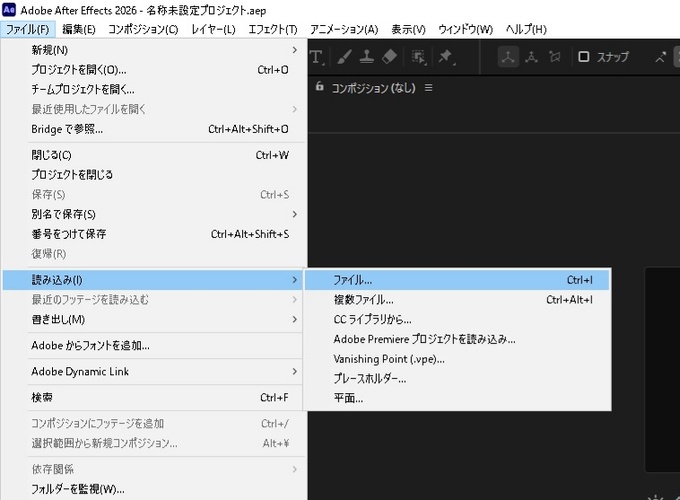The height and width of the screenshot is (500, 680).
Task: Choose Vanishing Point (.vpe)...
Action: 457,359
